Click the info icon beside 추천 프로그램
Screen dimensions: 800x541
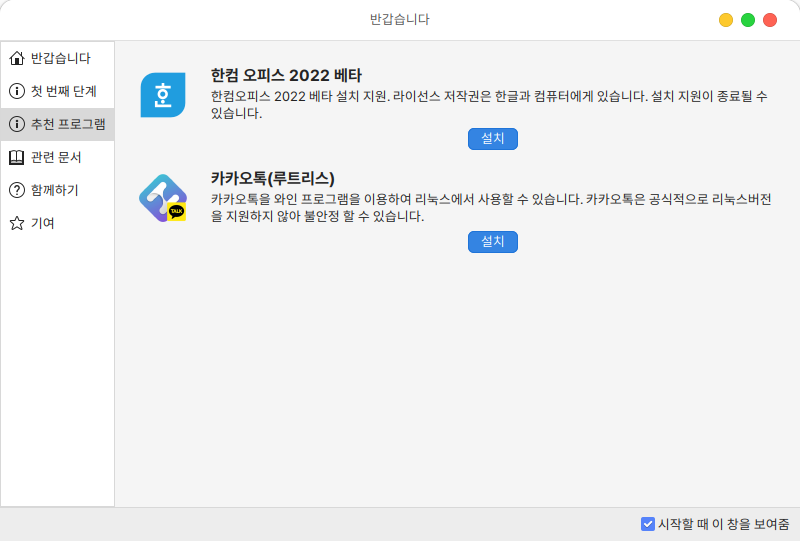click(16, 124)
